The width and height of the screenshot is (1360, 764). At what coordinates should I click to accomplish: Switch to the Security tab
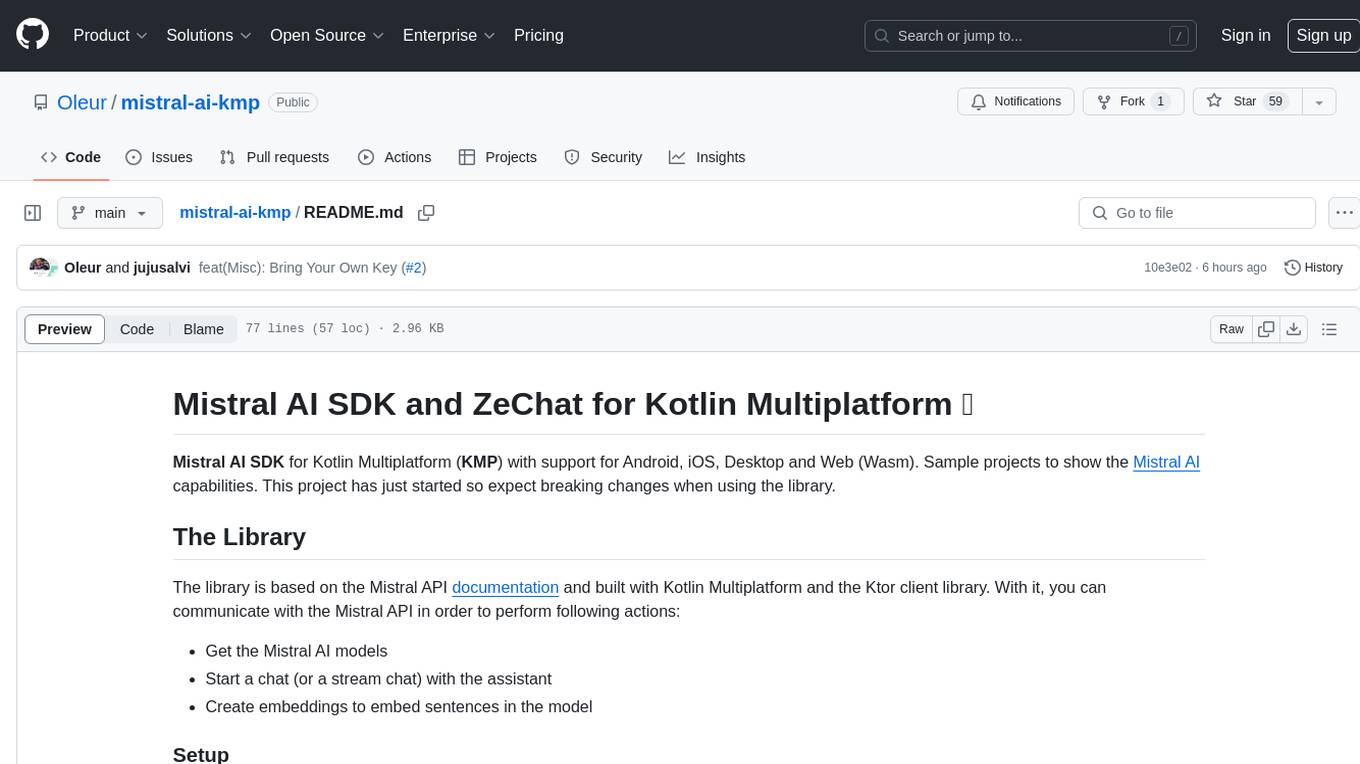click(603, 157)
